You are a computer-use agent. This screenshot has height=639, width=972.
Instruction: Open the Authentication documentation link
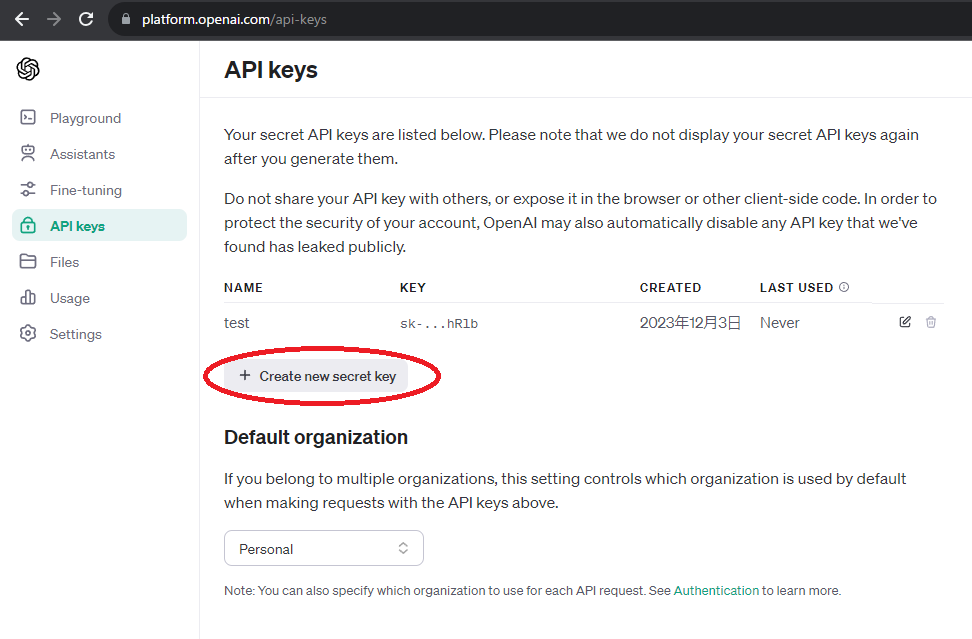[716, 590]
